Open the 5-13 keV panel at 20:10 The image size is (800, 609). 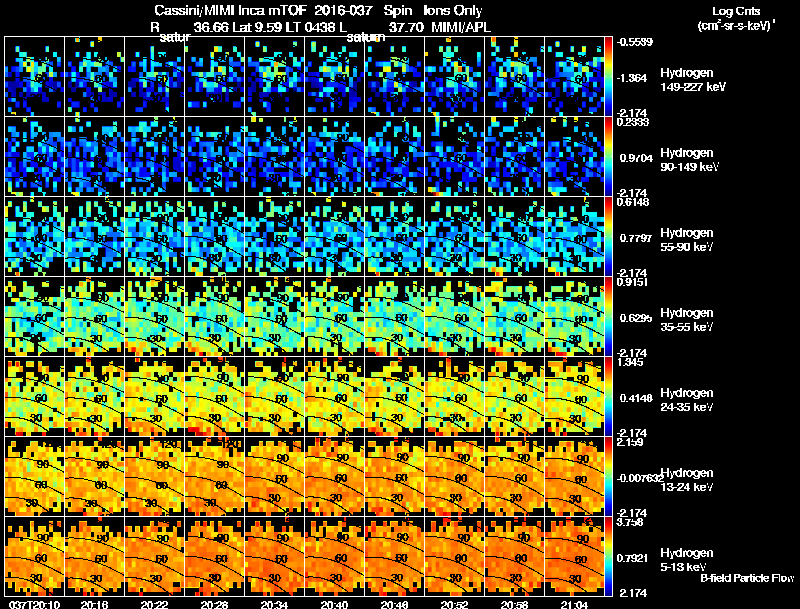tap(35, 557)
